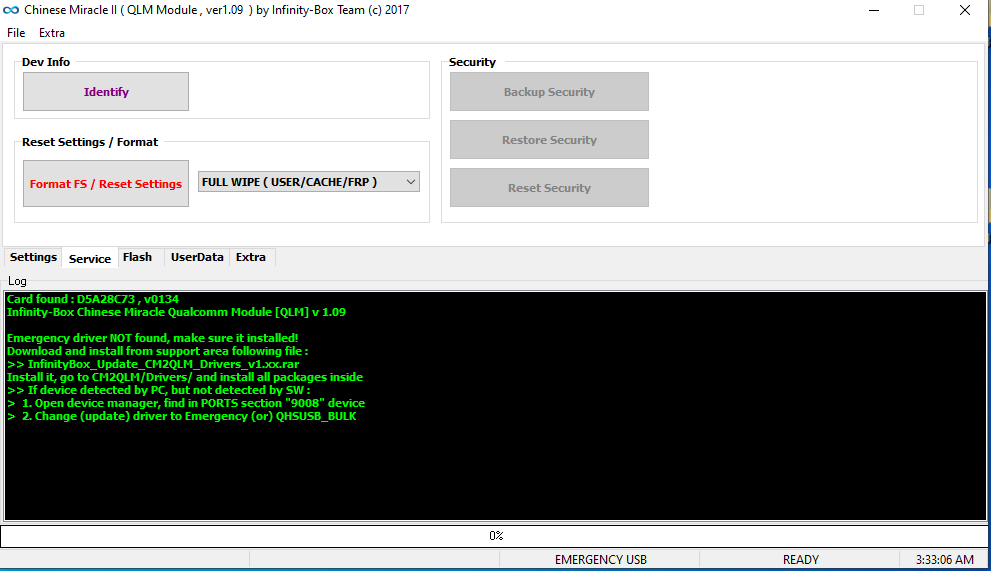Click the Backup Security button
Screen dimensions: 991x571
[549, 92]
